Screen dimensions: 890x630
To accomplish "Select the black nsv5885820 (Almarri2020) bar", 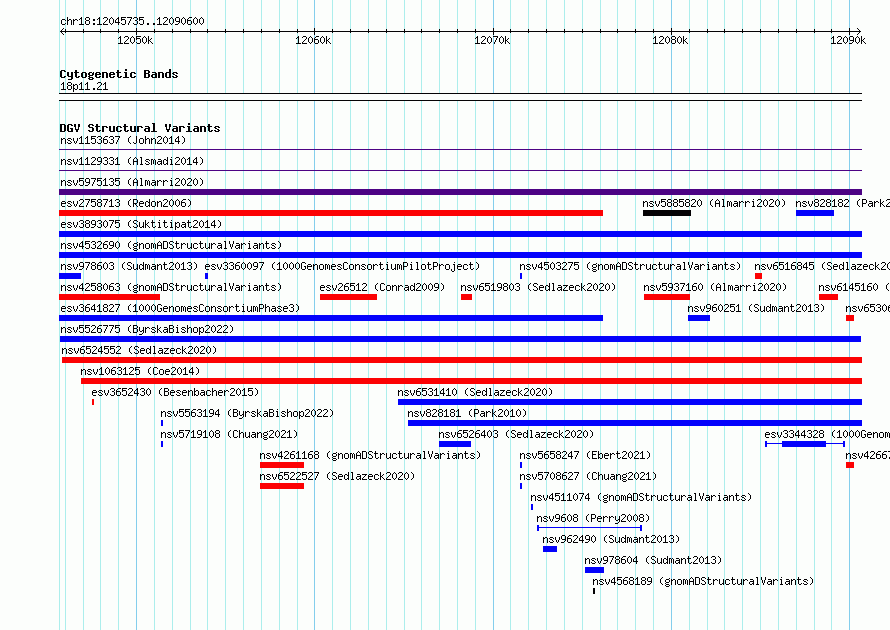I will pos(667,213).
